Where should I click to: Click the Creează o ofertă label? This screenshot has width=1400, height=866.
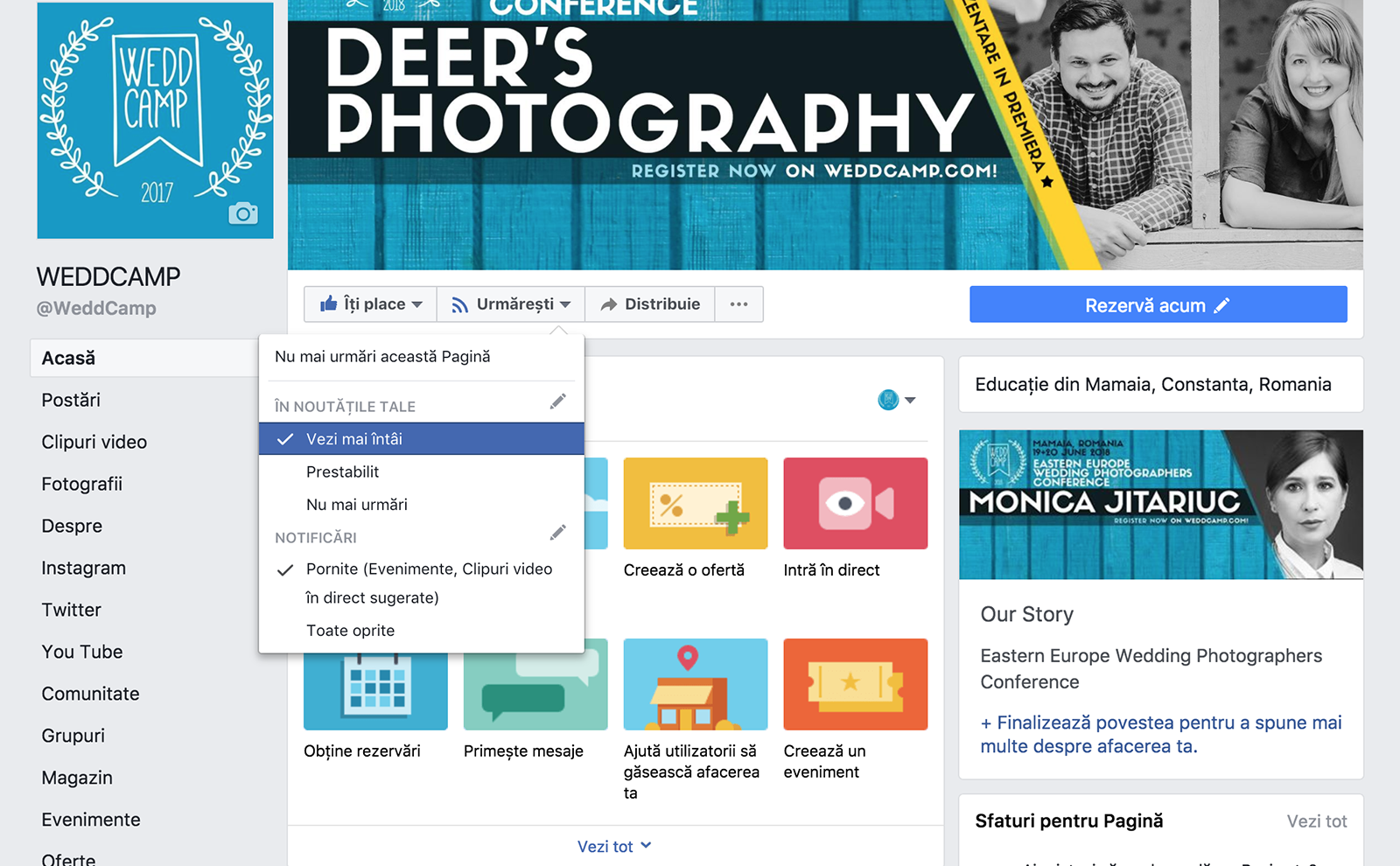pyautogui.click(x=684, y=570)
